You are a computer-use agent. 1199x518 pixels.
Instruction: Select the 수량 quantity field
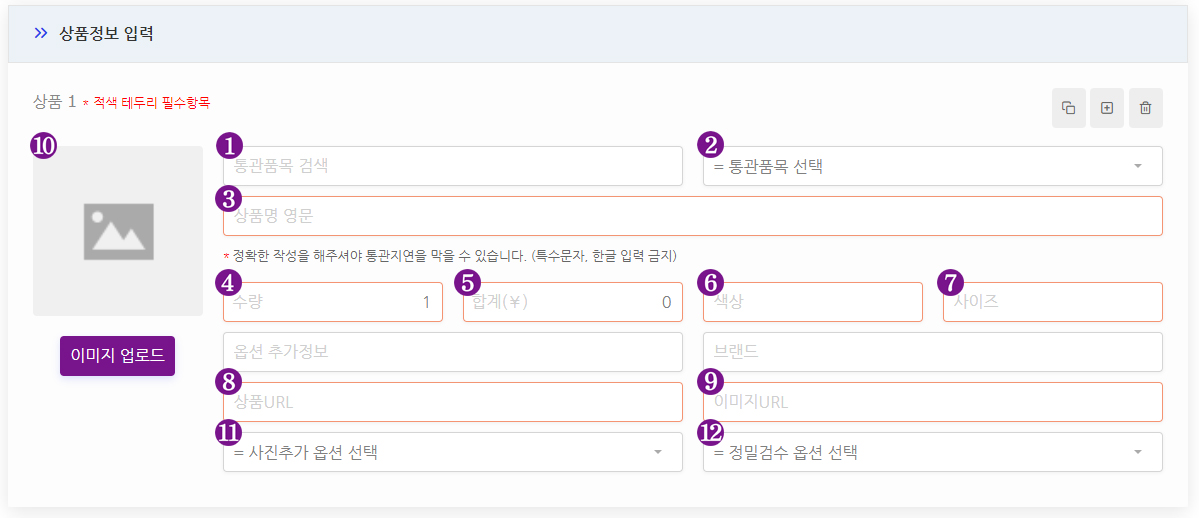tap(333, 302)
